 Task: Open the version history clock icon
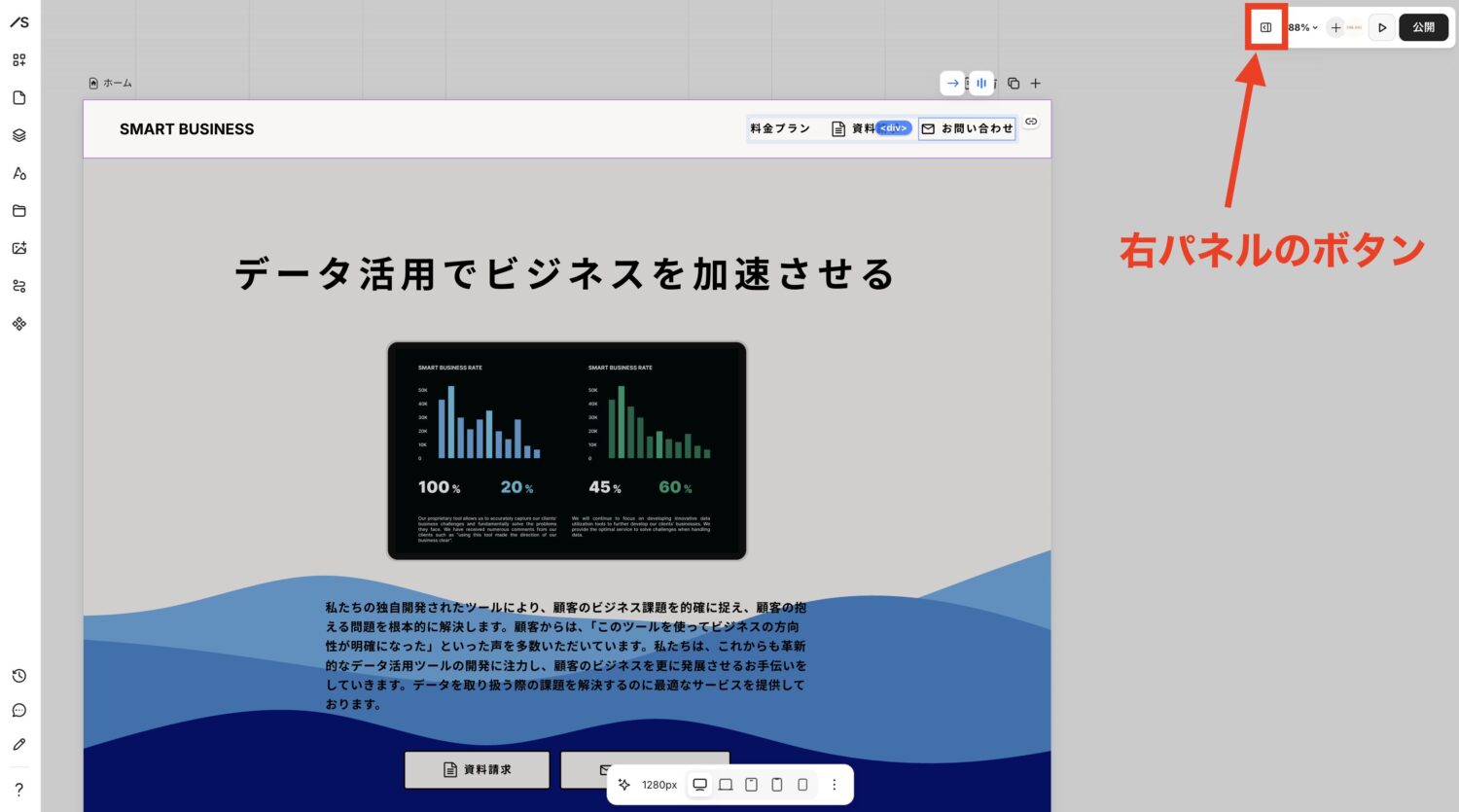click(x=19, y=676)
